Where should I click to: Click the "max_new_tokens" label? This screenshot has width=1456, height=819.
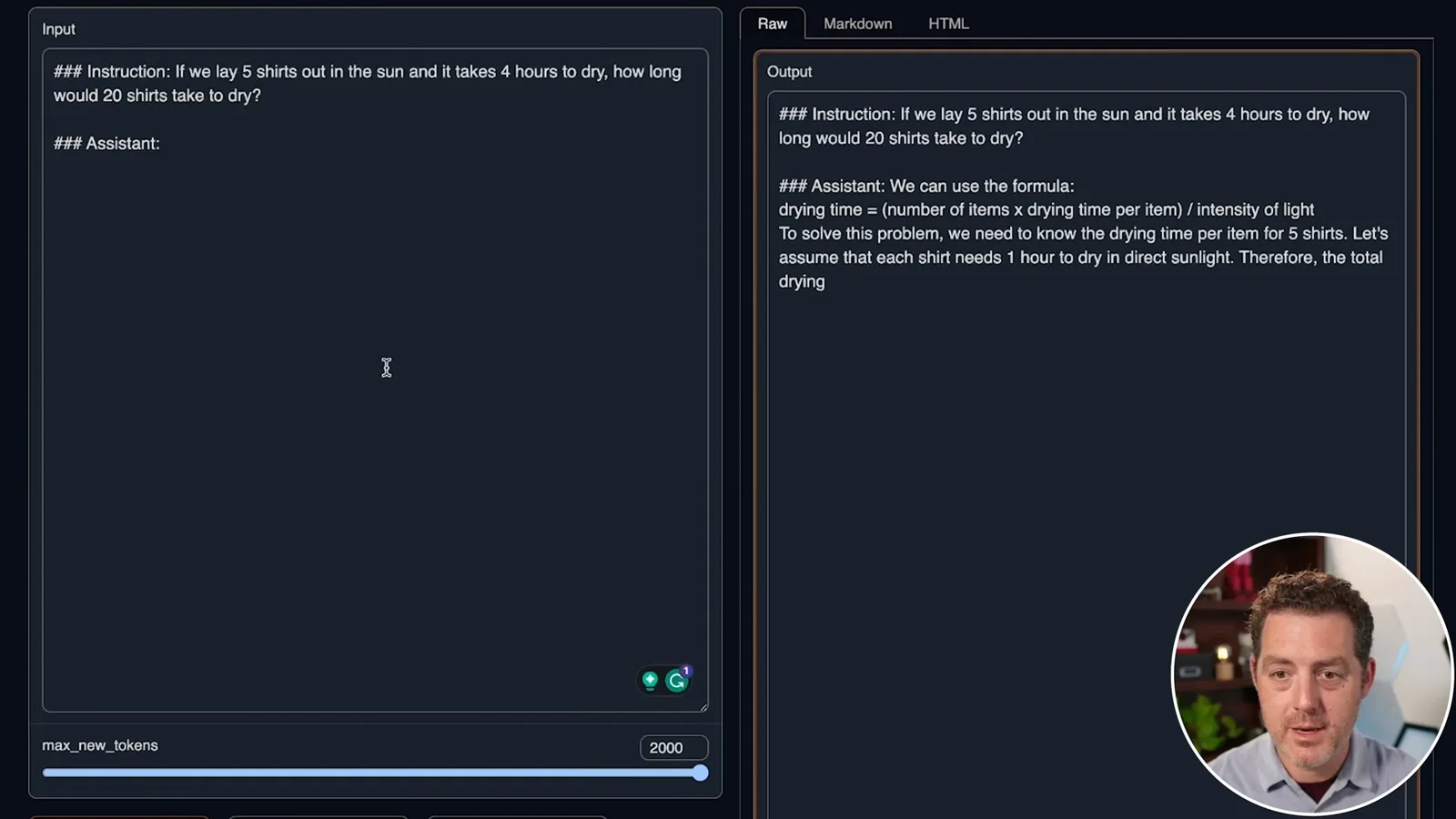click(100, 745)
